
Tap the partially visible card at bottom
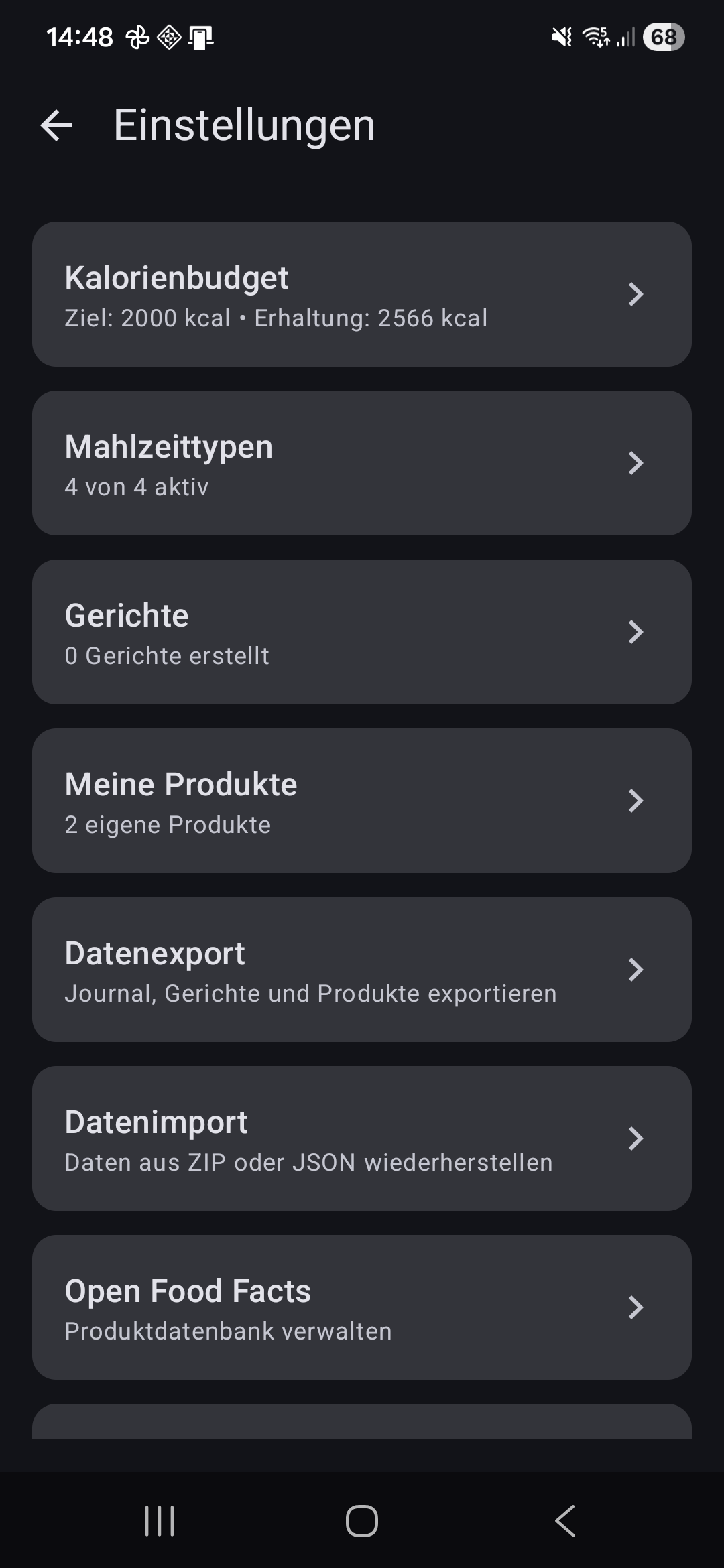(x=362, y=1422)
